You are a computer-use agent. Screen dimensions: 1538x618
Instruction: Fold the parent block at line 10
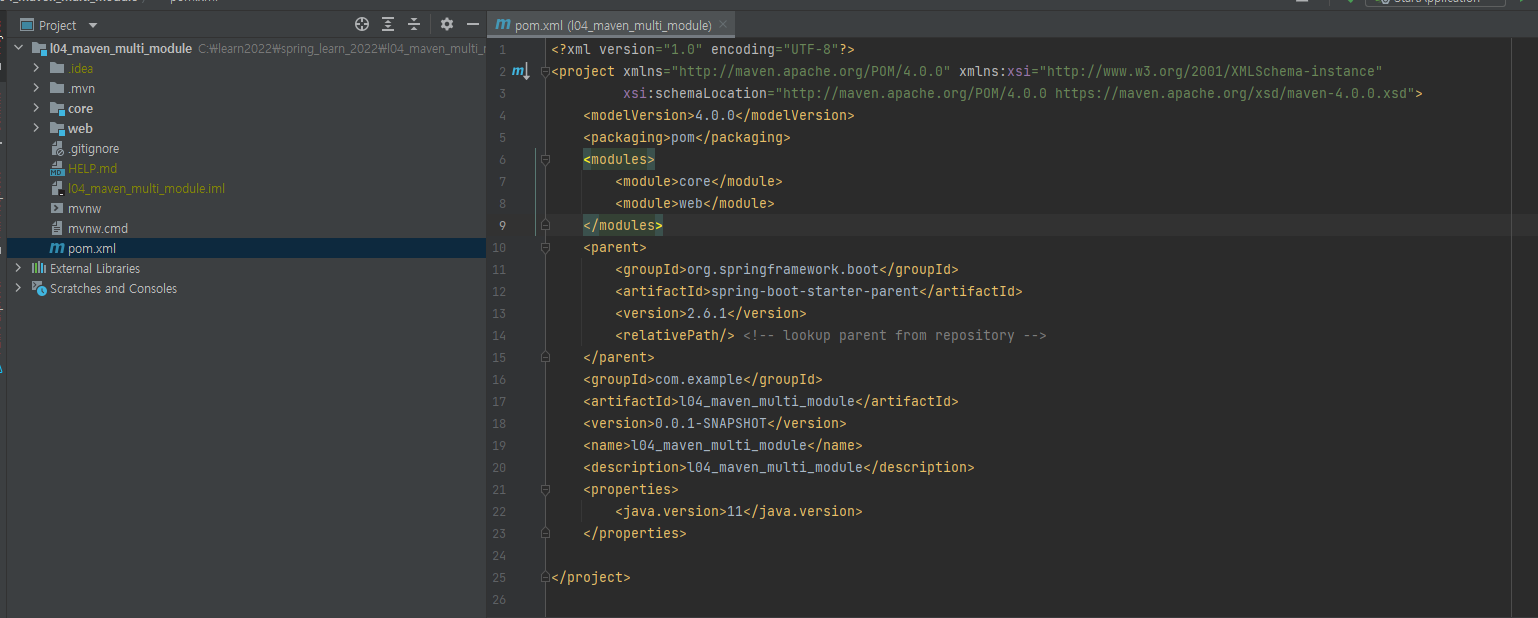click(x=545, y=247)
